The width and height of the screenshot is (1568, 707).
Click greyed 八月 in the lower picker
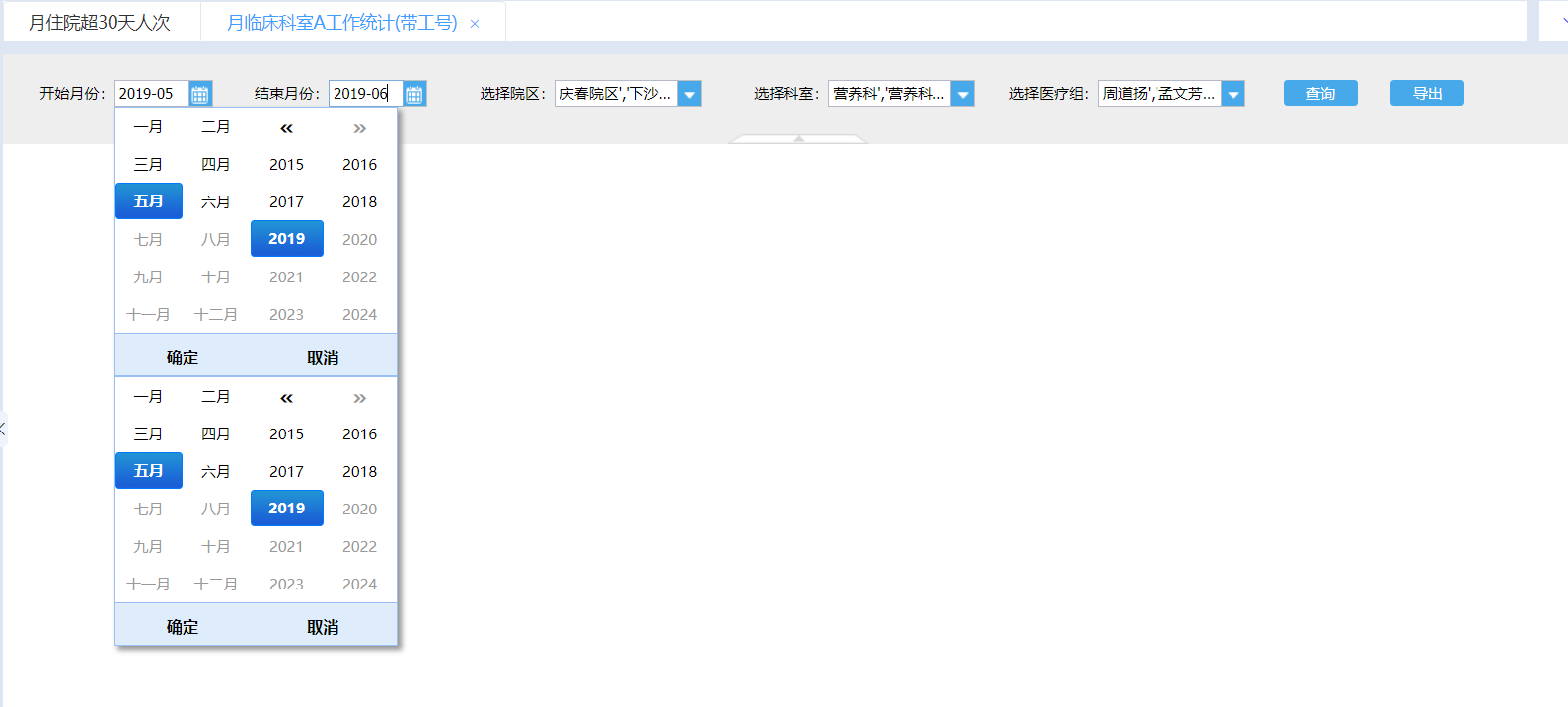[x=215, y=510]
